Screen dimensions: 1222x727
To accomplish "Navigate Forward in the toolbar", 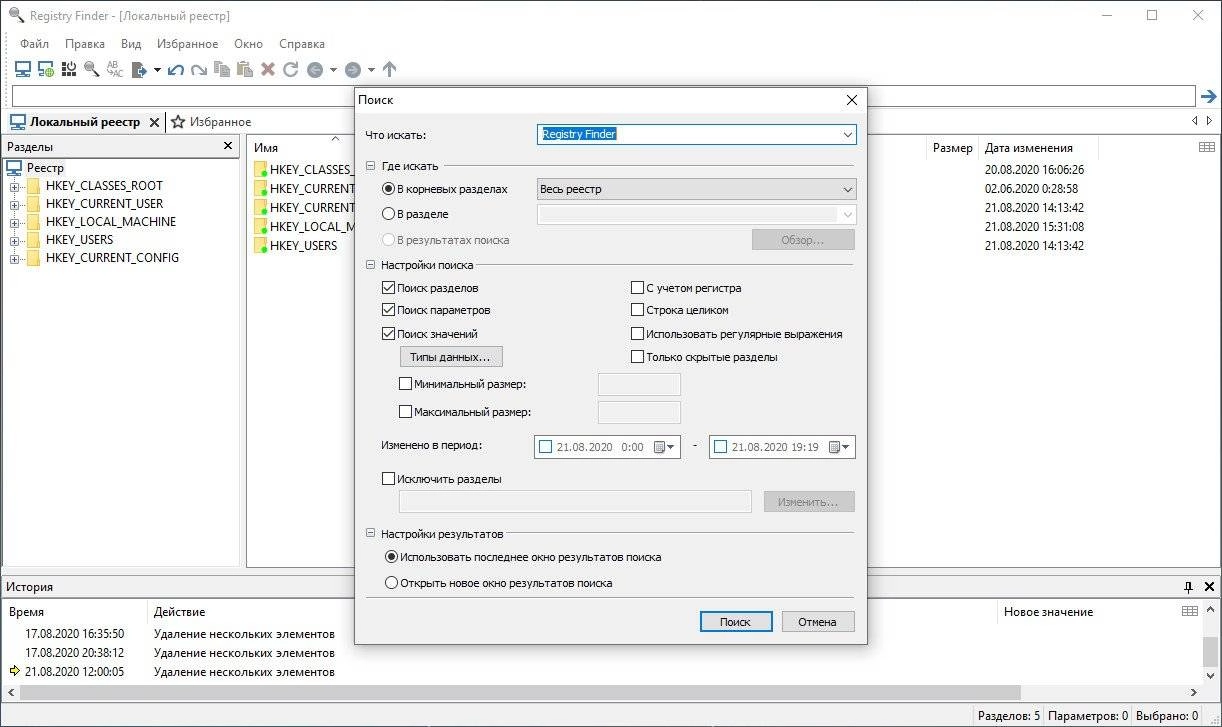I will click(352, 69).
